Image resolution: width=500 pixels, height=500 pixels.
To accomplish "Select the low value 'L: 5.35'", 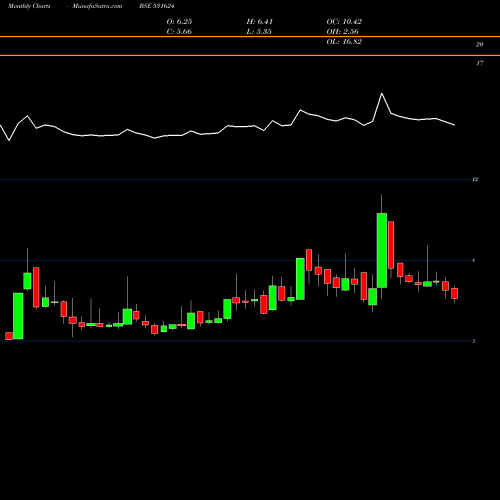I will point(259,32).
